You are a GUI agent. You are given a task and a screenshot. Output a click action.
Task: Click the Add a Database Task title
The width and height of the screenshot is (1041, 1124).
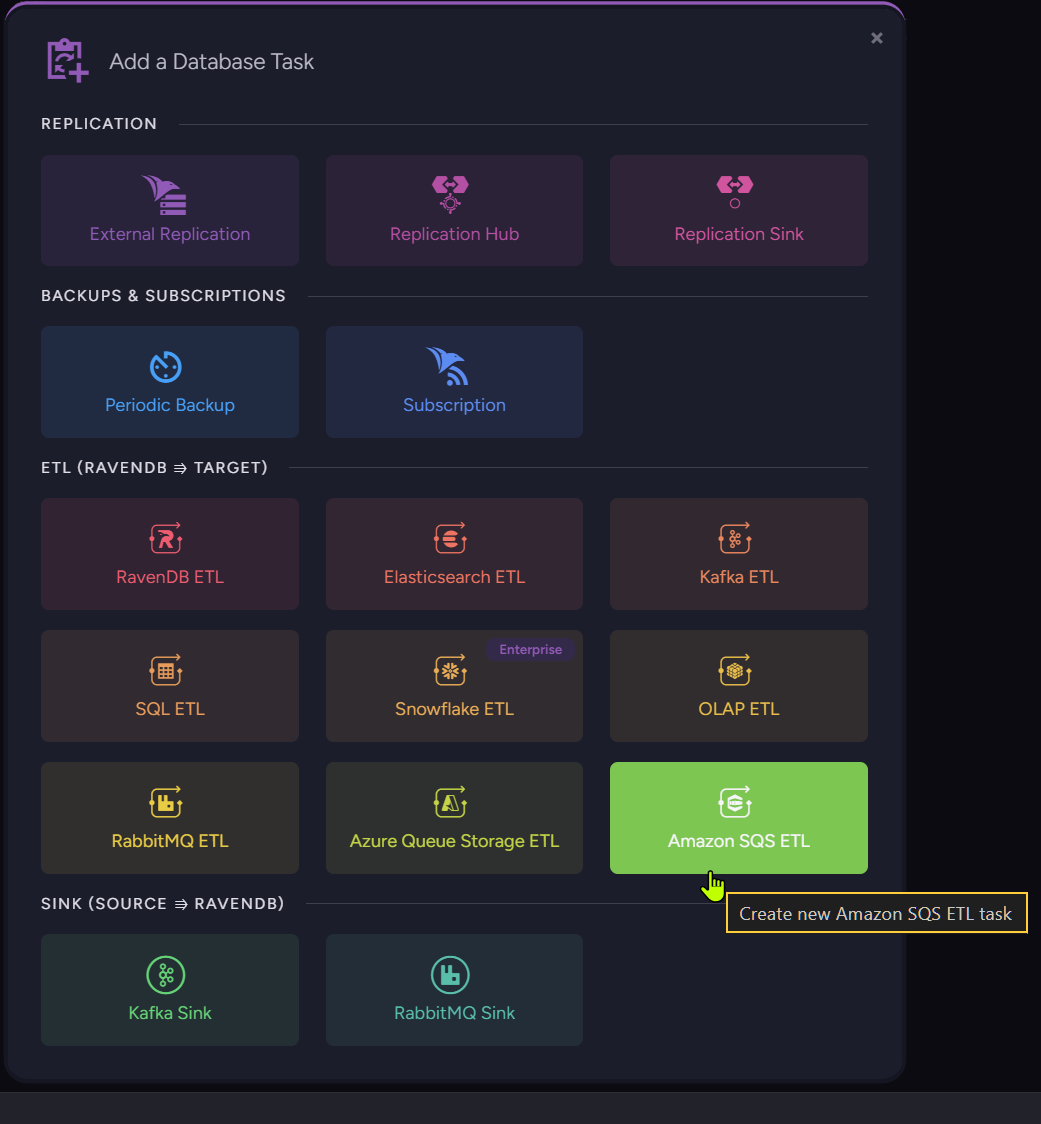(x=211, y=62)
